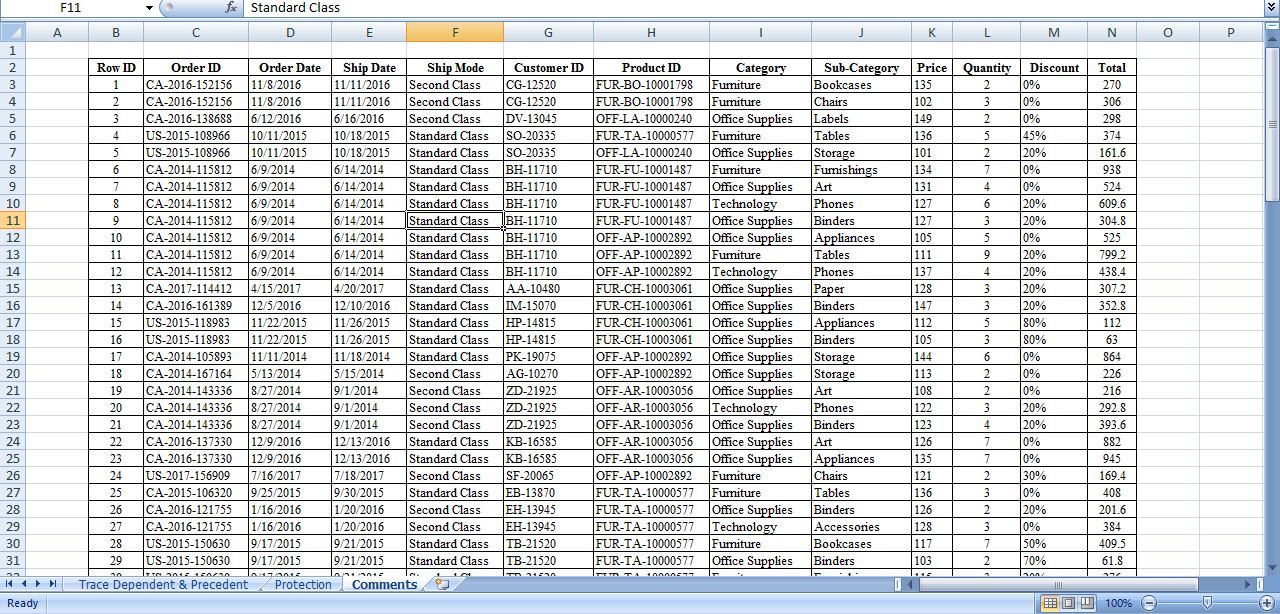Select column C header
This screenshot has width=1280, height=614.
[x=196, y=32]
